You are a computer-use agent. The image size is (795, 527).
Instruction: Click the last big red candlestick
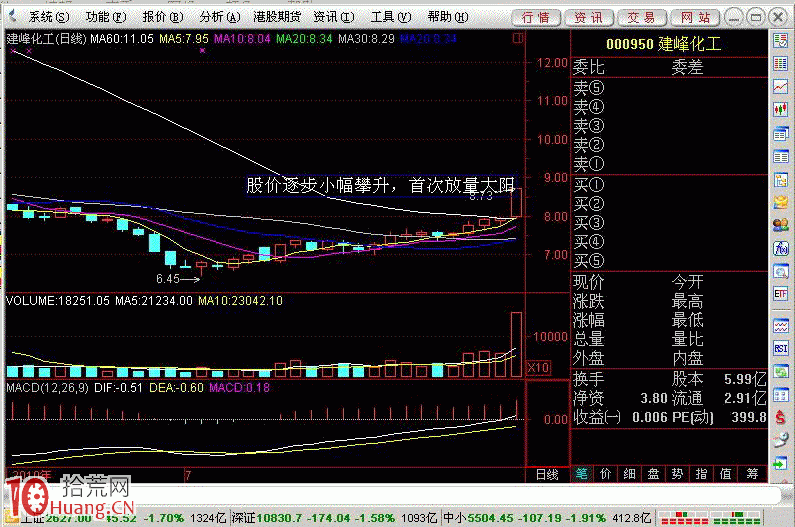coord(516,202)
